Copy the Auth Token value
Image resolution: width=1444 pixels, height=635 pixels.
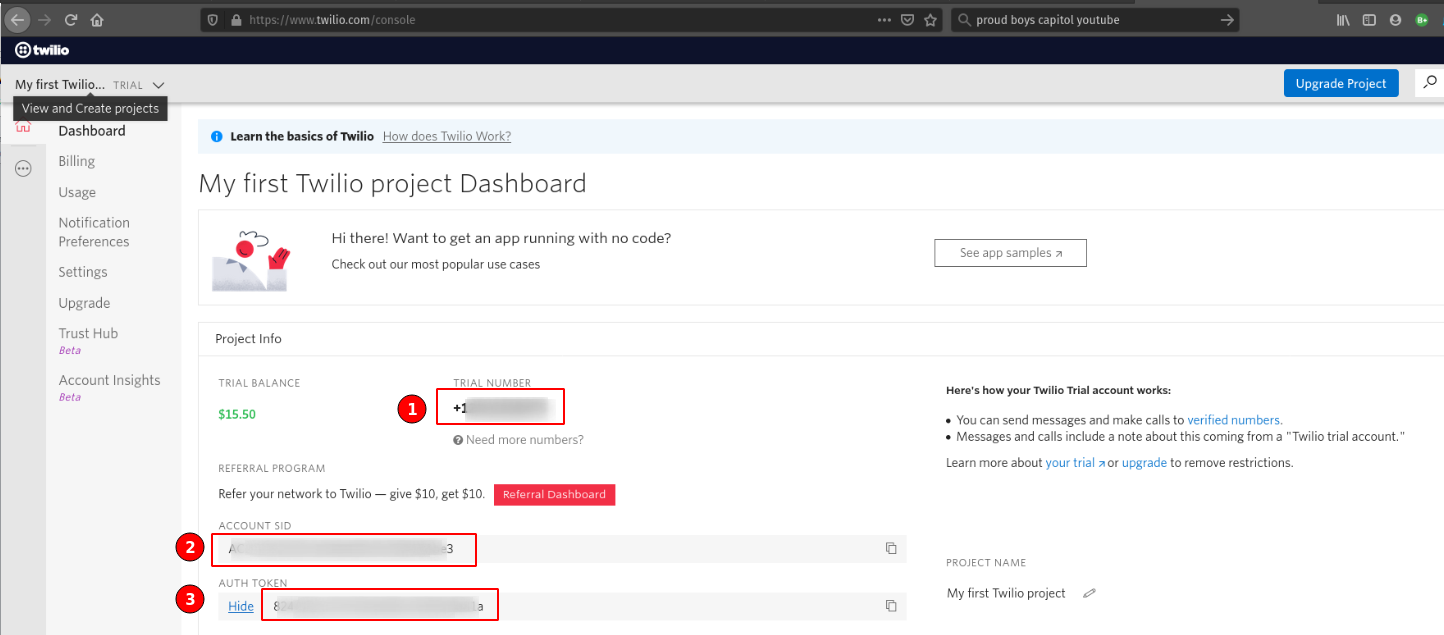pos(890,606)
